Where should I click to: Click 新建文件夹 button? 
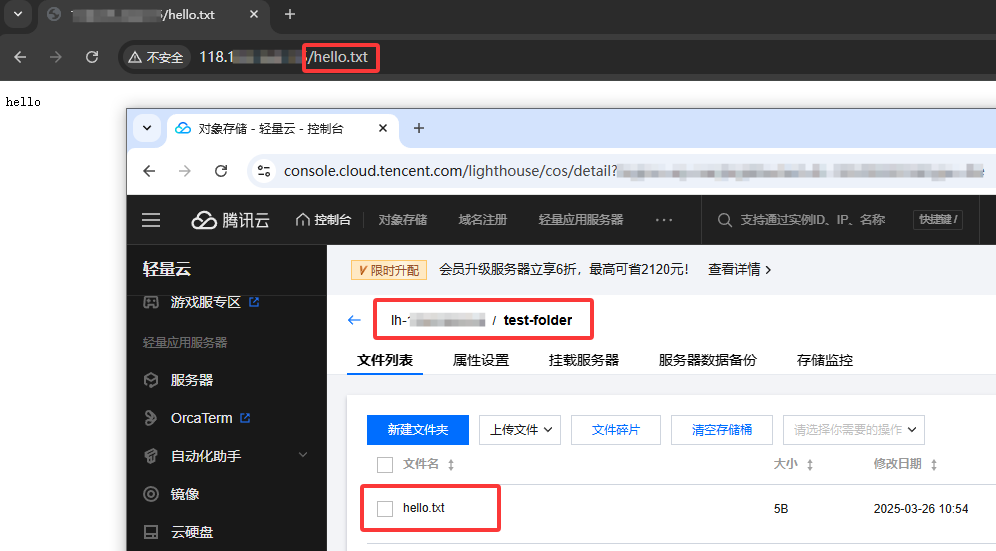tap(418, 430)
